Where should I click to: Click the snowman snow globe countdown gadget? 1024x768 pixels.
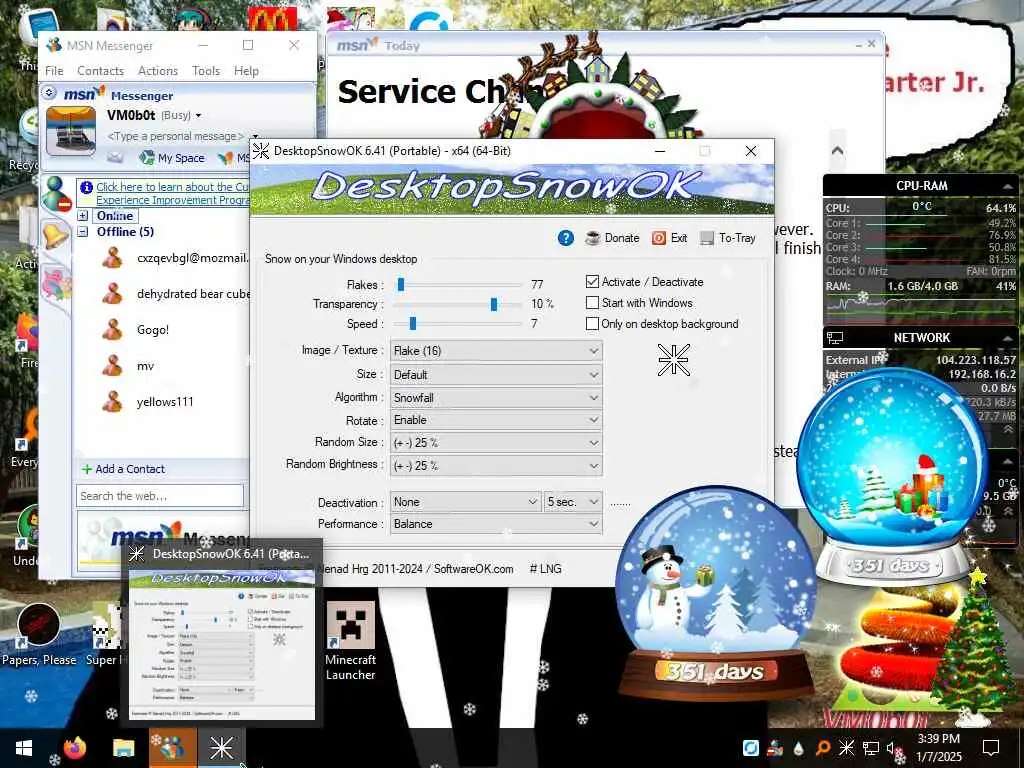click(716, 591)
